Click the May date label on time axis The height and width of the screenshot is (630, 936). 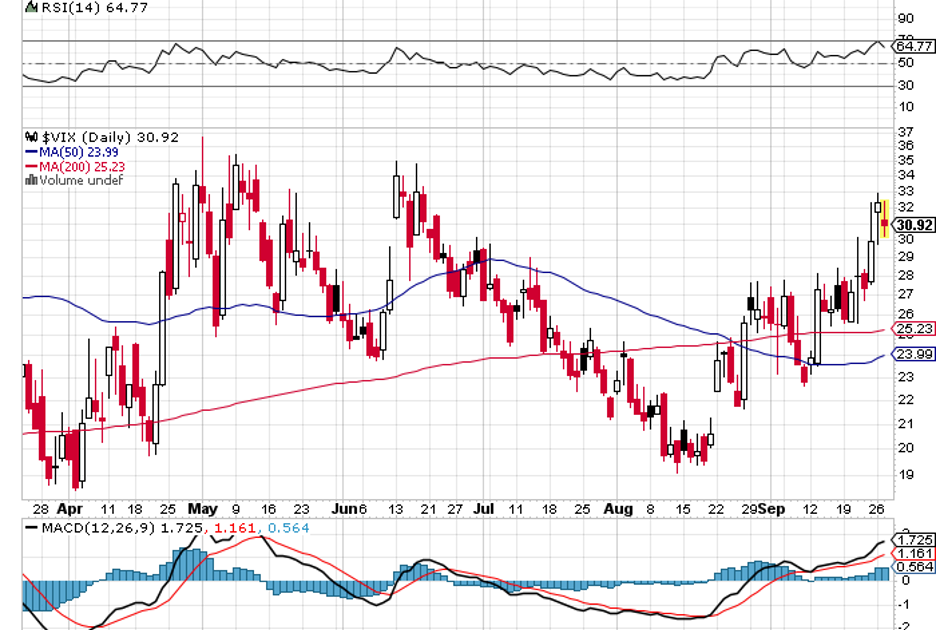pyautogui.click(x=203, y=508)
